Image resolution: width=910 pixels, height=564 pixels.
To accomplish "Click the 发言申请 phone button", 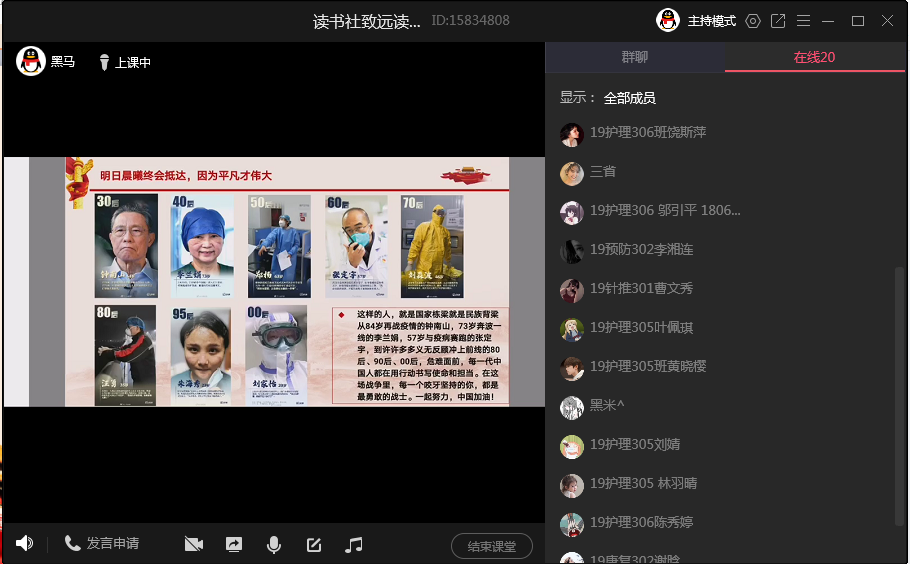I will click(x=101, y=544).
